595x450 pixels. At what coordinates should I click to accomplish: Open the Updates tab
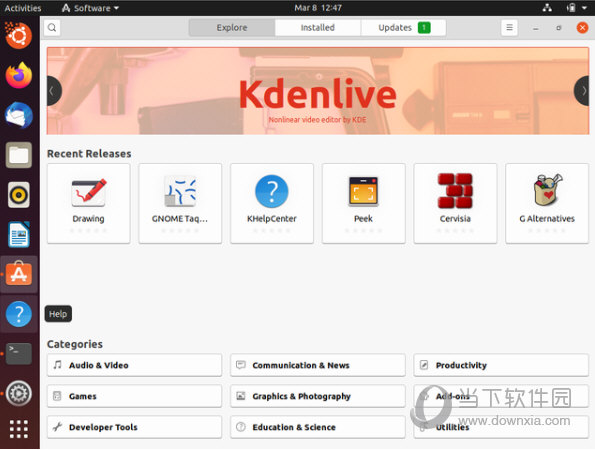click(x=403, y=28)
